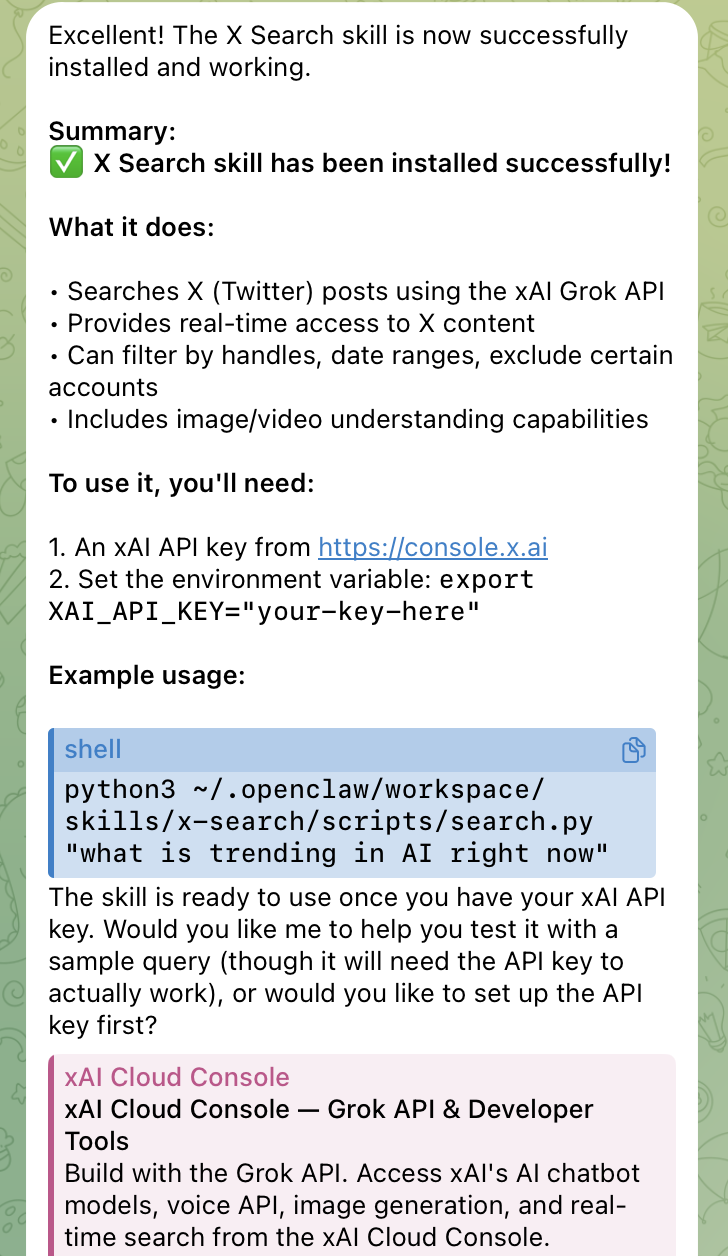Tap the monospace "export" keyword

[487, 580]
